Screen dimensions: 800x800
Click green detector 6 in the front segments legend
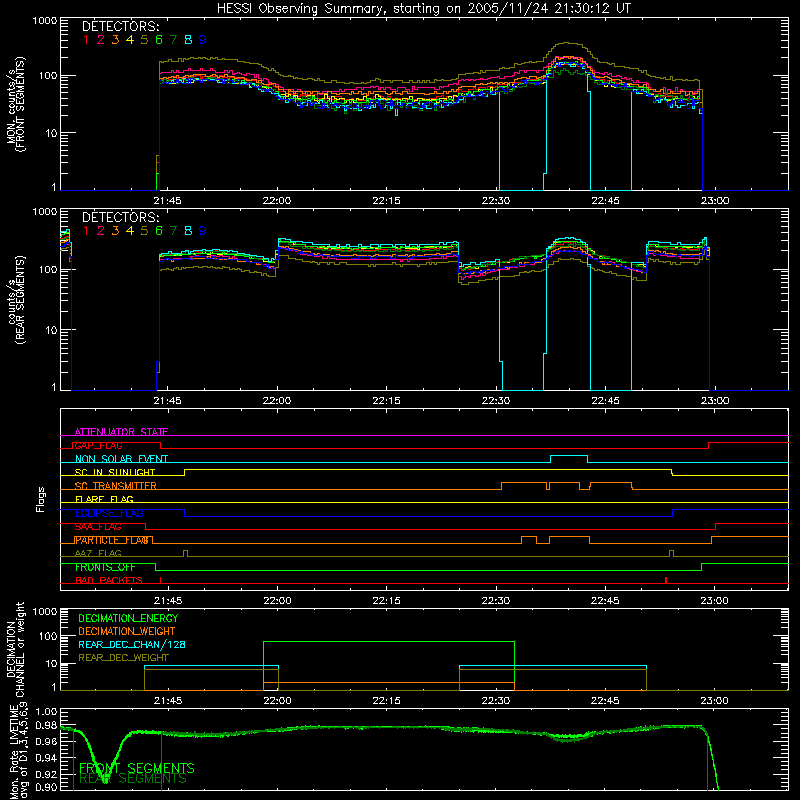[159, 40]
